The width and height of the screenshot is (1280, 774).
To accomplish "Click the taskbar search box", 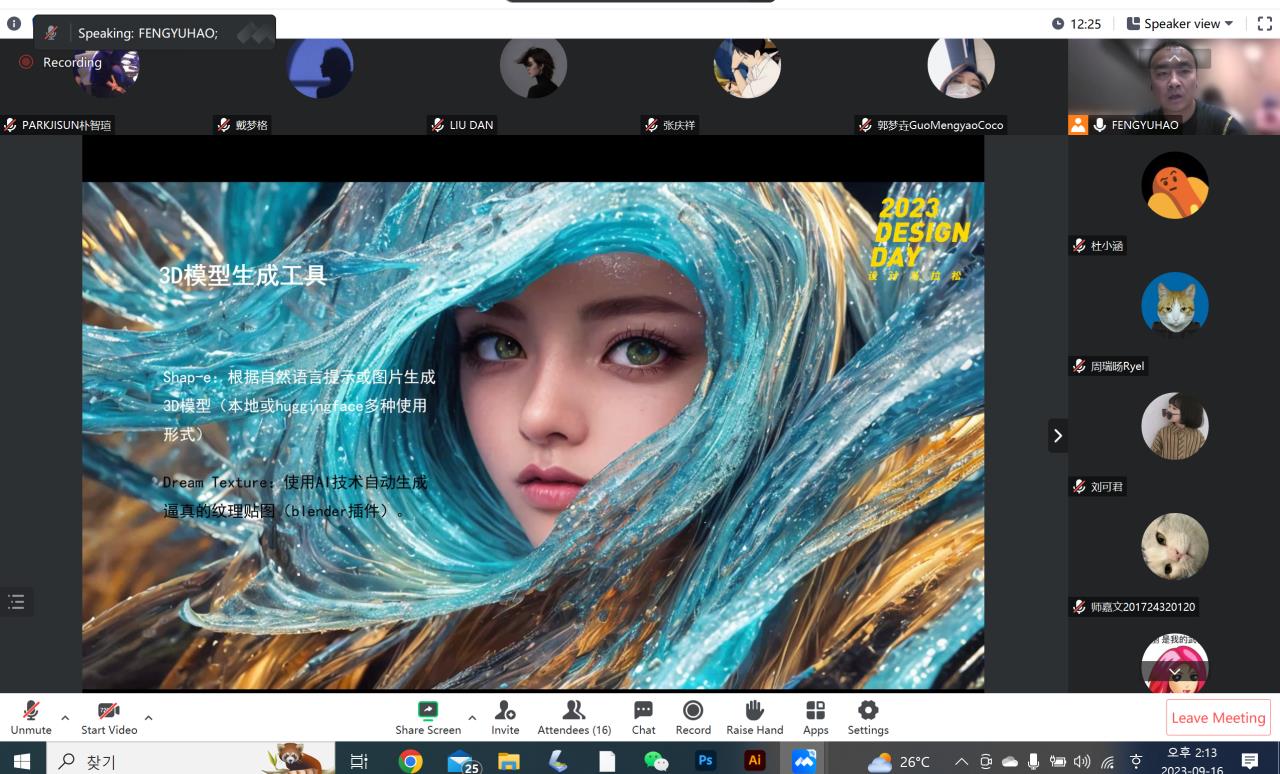I will click(190, 762).
